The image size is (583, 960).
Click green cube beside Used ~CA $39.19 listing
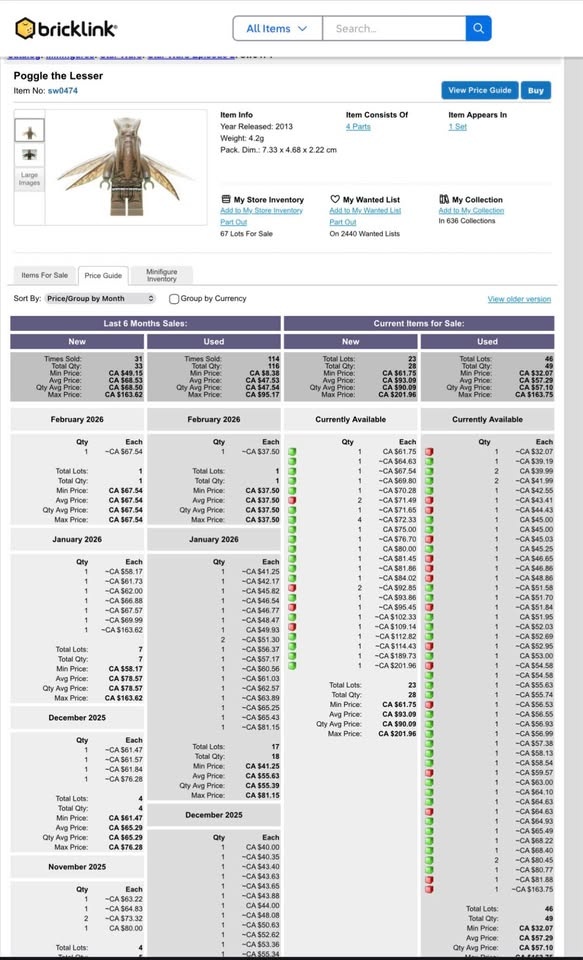pyautogui.click(x=429, y=462)
